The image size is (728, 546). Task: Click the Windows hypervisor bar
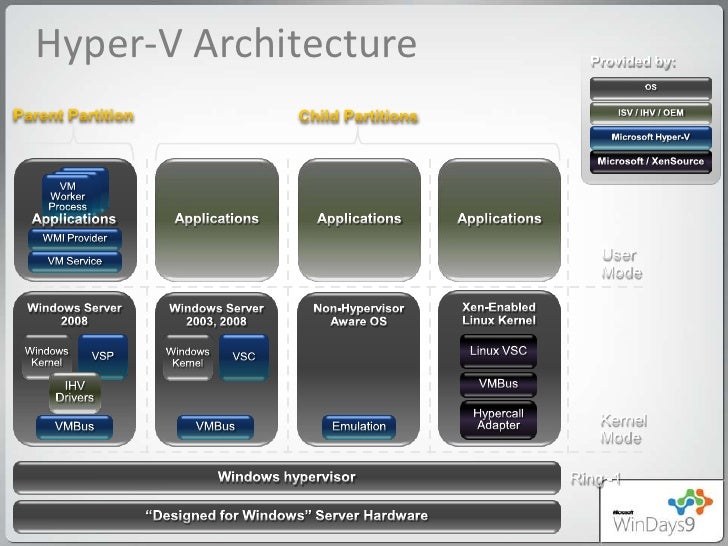(x=287, y=477)
